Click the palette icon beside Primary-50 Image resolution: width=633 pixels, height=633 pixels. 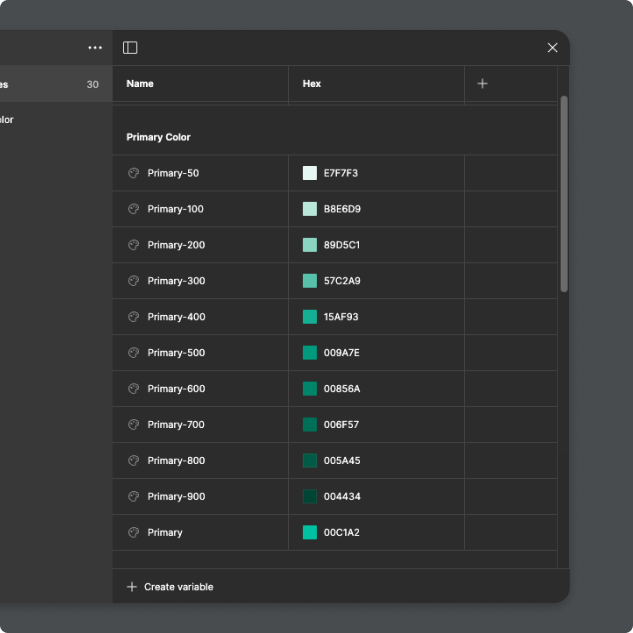coord(133,173)
